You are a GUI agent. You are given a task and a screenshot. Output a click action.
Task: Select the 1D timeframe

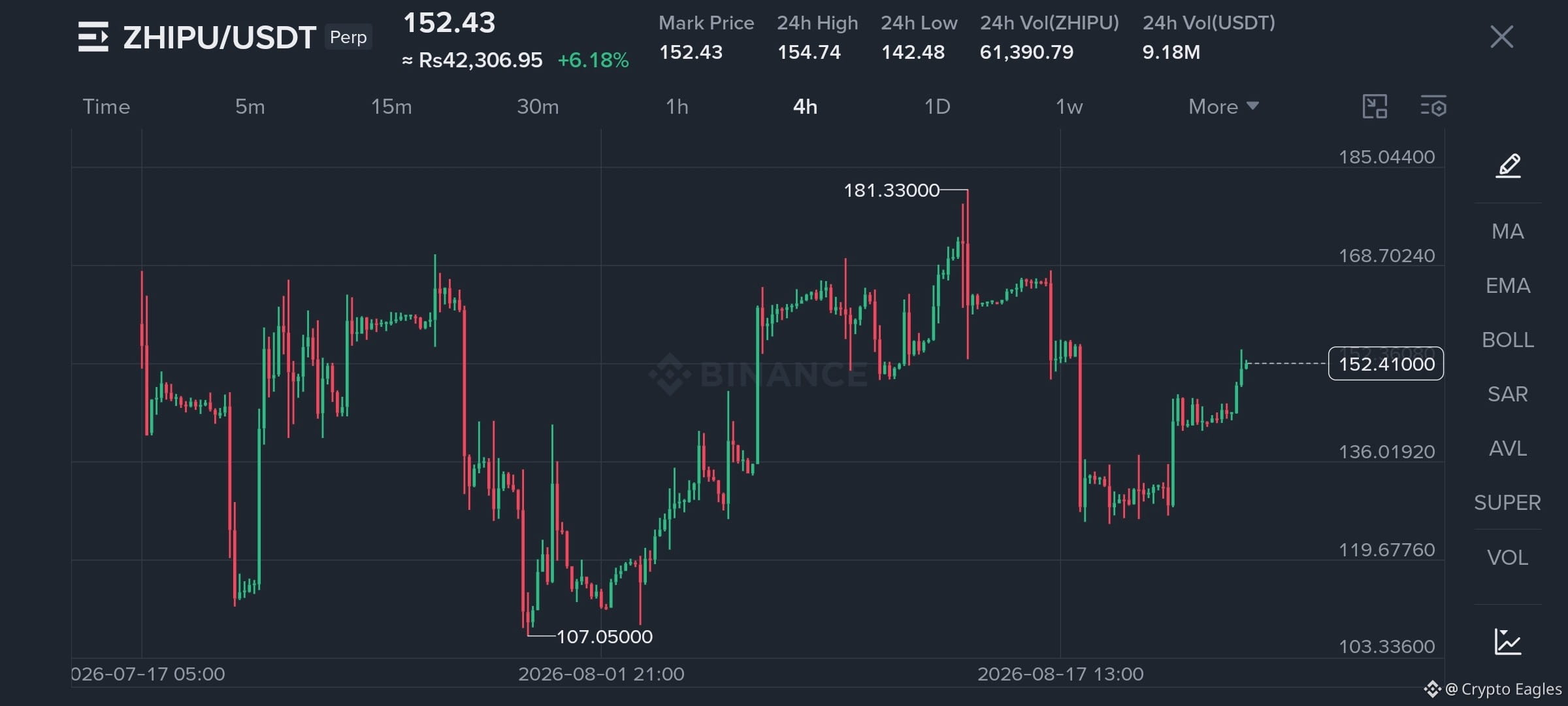pos(937,107)
